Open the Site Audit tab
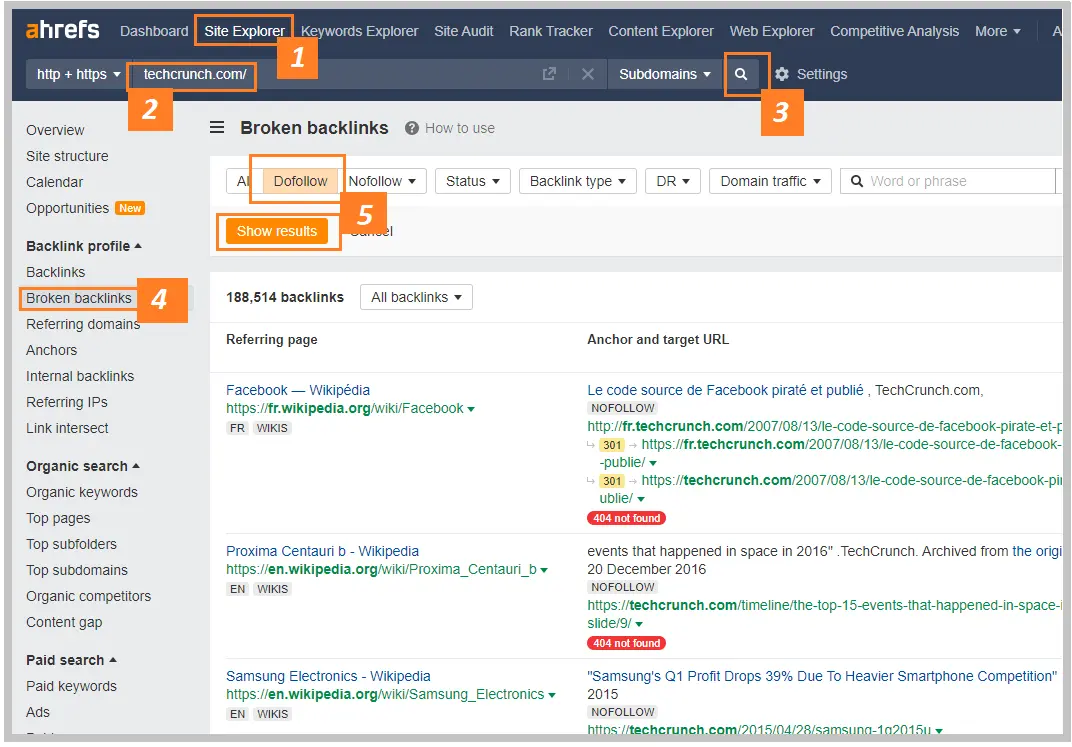The image size is (1072, 747). coord(464,31)
